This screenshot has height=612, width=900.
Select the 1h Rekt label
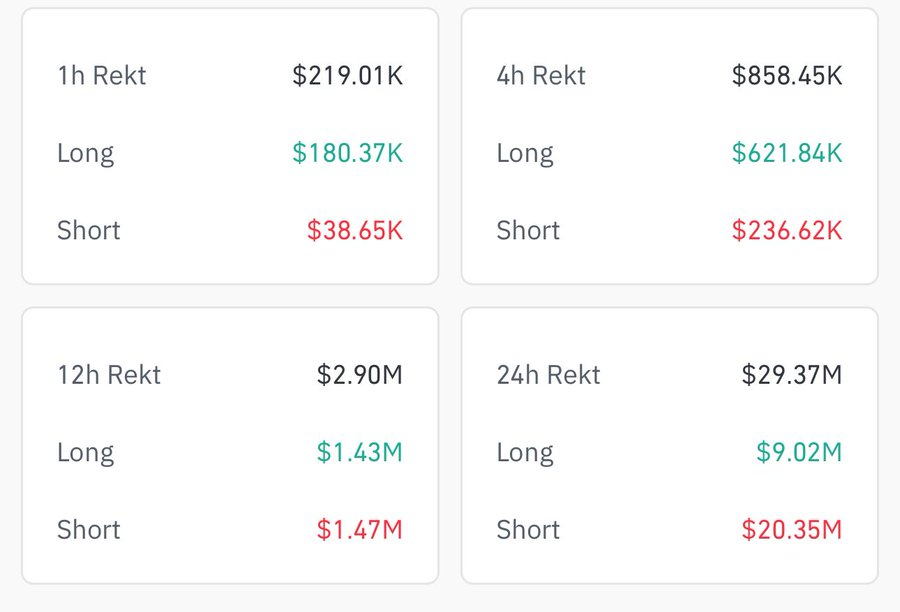tap(102, 75)
